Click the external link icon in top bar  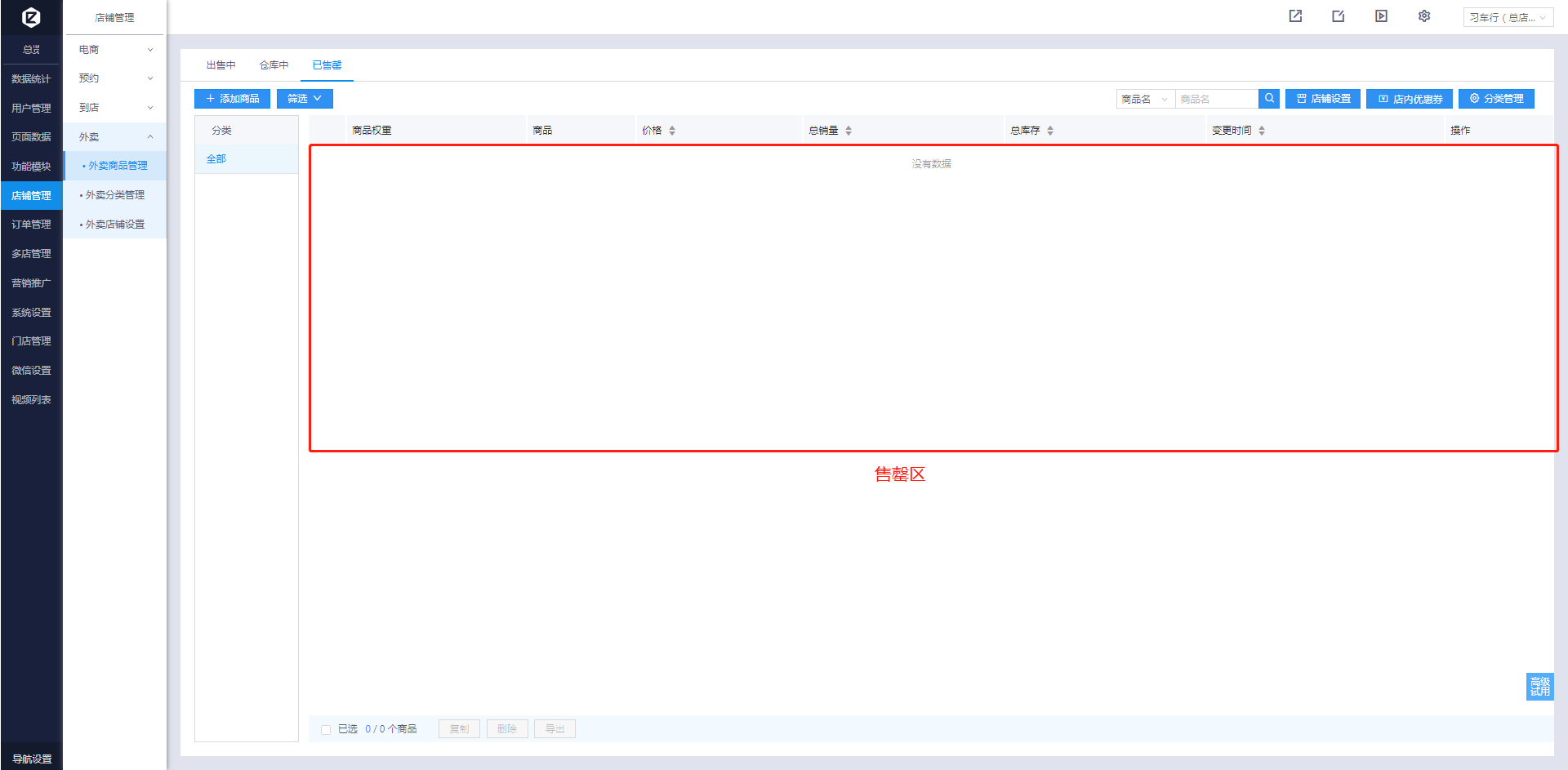[1295, 16]
